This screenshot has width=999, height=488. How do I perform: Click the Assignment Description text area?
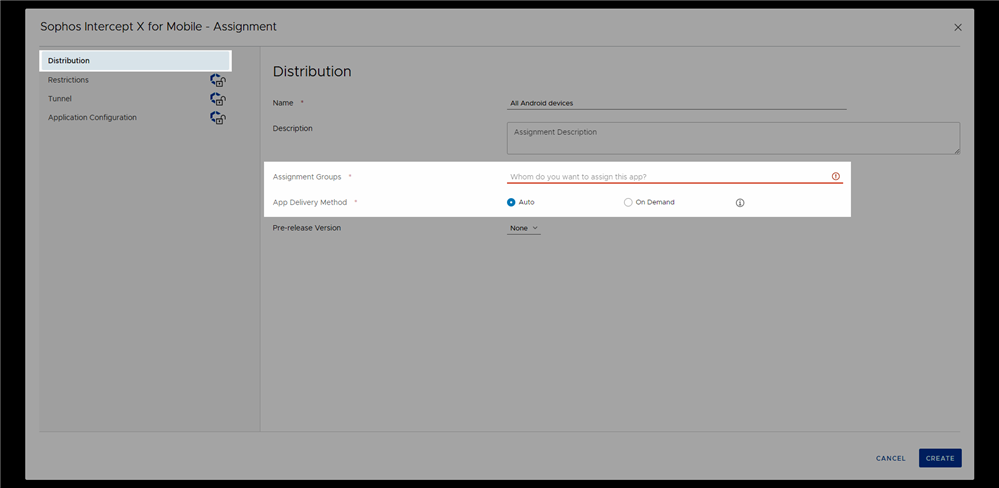pos(733,138)
